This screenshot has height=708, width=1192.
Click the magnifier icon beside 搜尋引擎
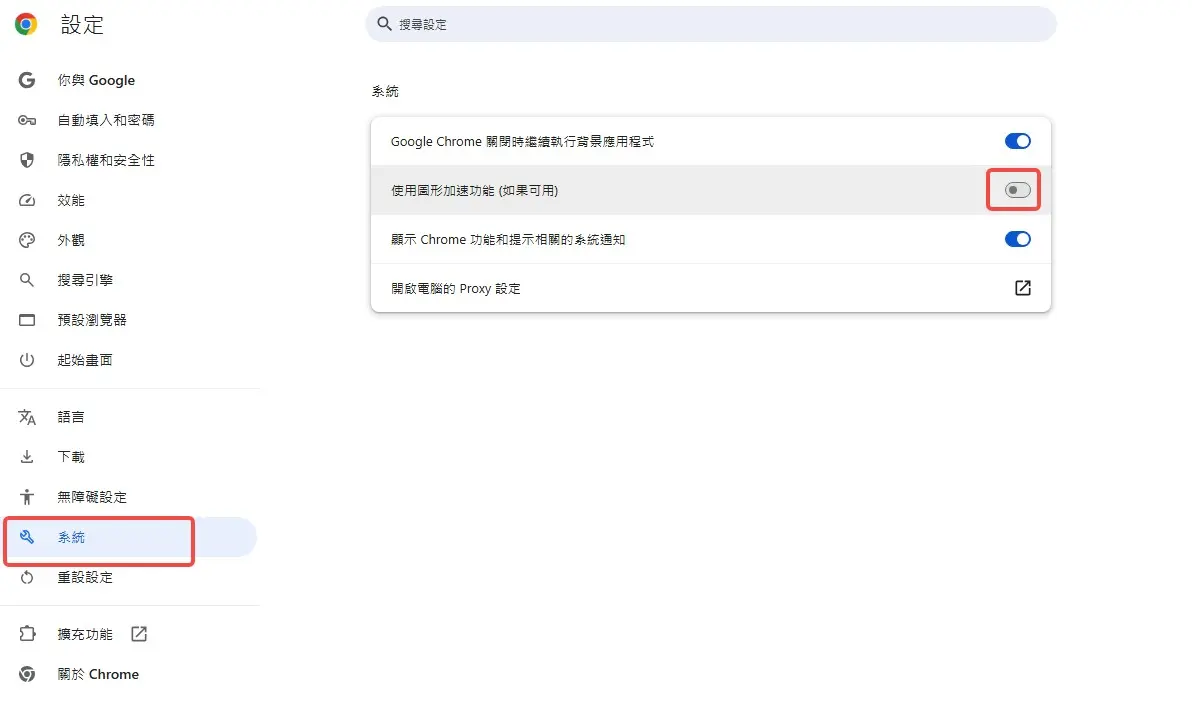point(27,280)
